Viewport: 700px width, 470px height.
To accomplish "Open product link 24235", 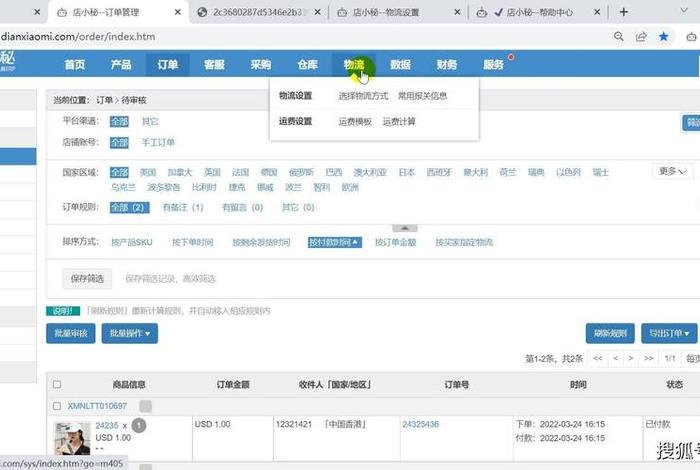I will [x=107, y=426].
